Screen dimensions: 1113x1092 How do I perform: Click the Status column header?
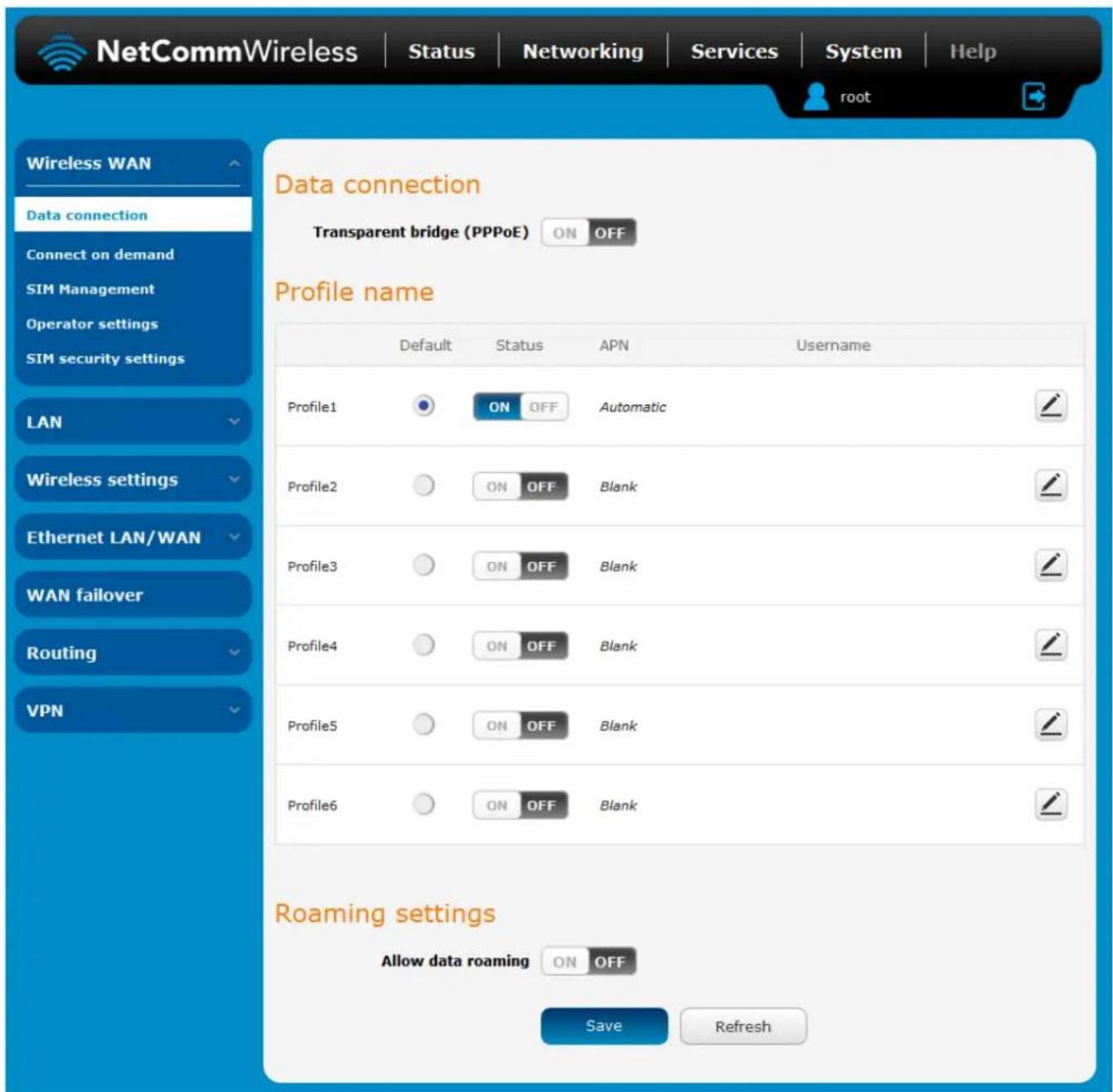point(519,345)
